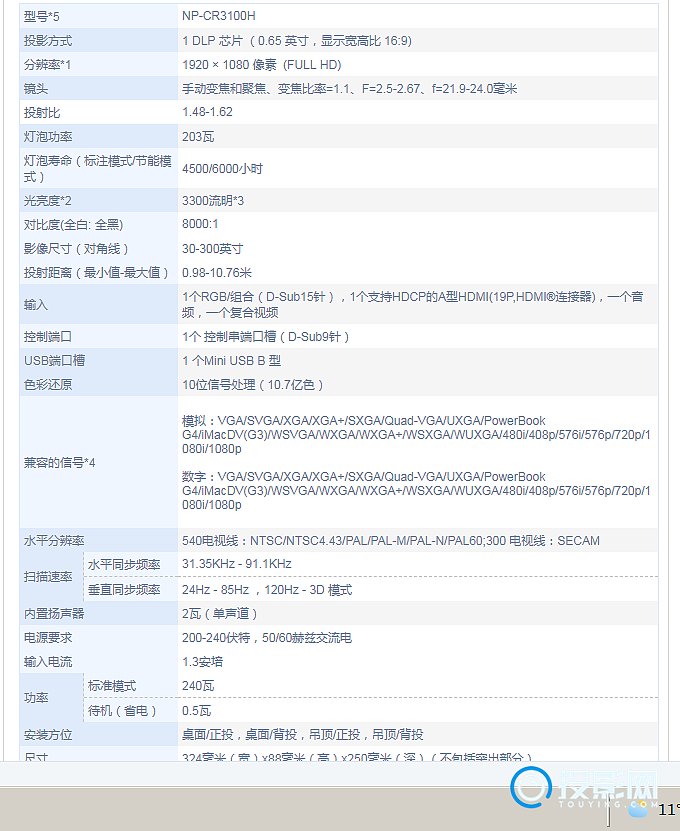Click the 垂直同步频率 sub-label

pos(124,589)
